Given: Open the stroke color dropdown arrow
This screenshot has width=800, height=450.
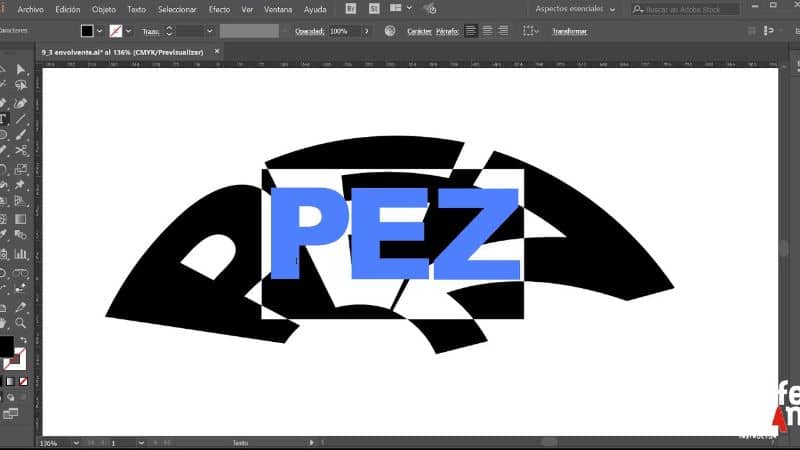Looking at the screenshot, I should point(128,31).
